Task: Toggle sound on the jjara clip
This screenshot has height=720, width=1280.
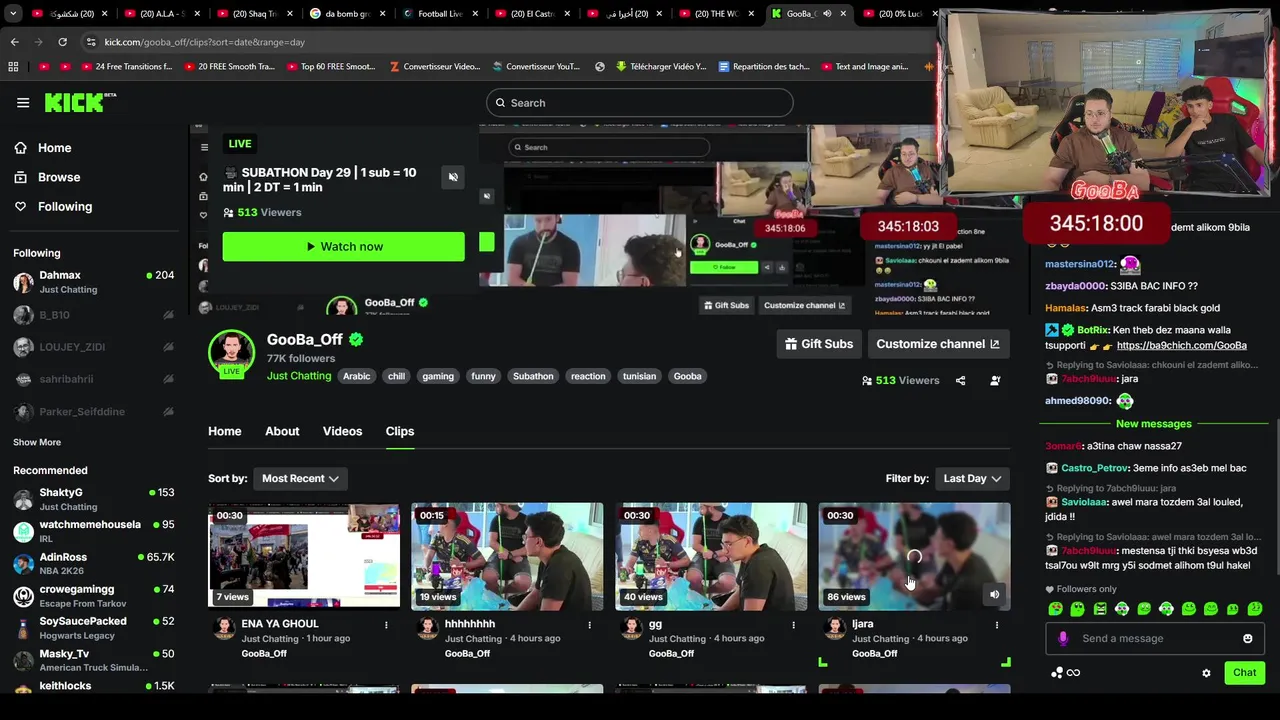Action: pyautogui.click(x=994, y=595)
